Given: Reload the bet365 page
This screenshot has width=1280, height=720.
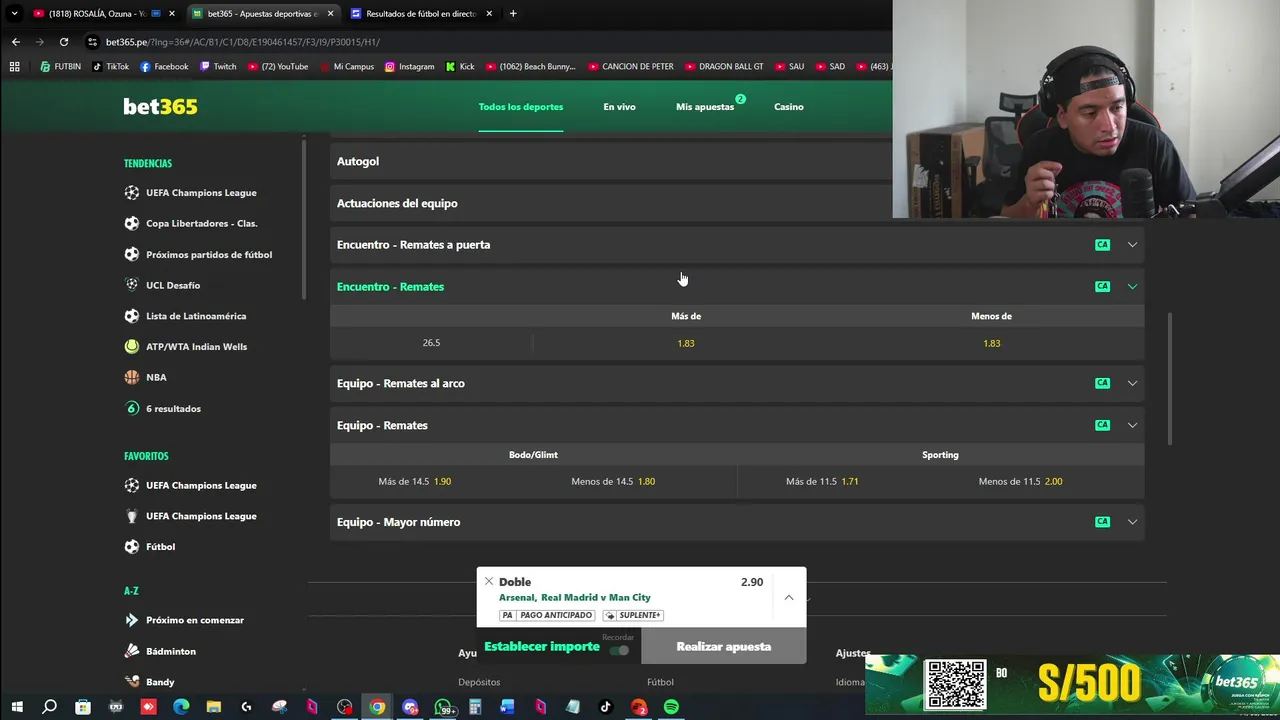Looking at the screenshot, I should coord(64,42).
